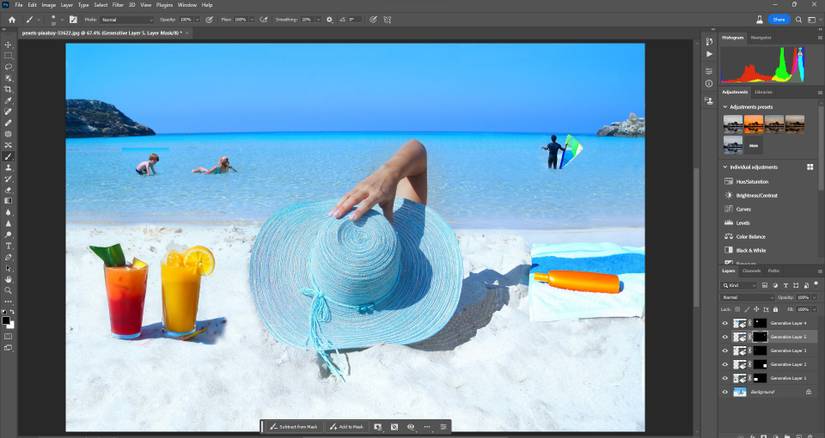Select the Crop tool
Screen dimensions: 825x438
pos(8,89)
